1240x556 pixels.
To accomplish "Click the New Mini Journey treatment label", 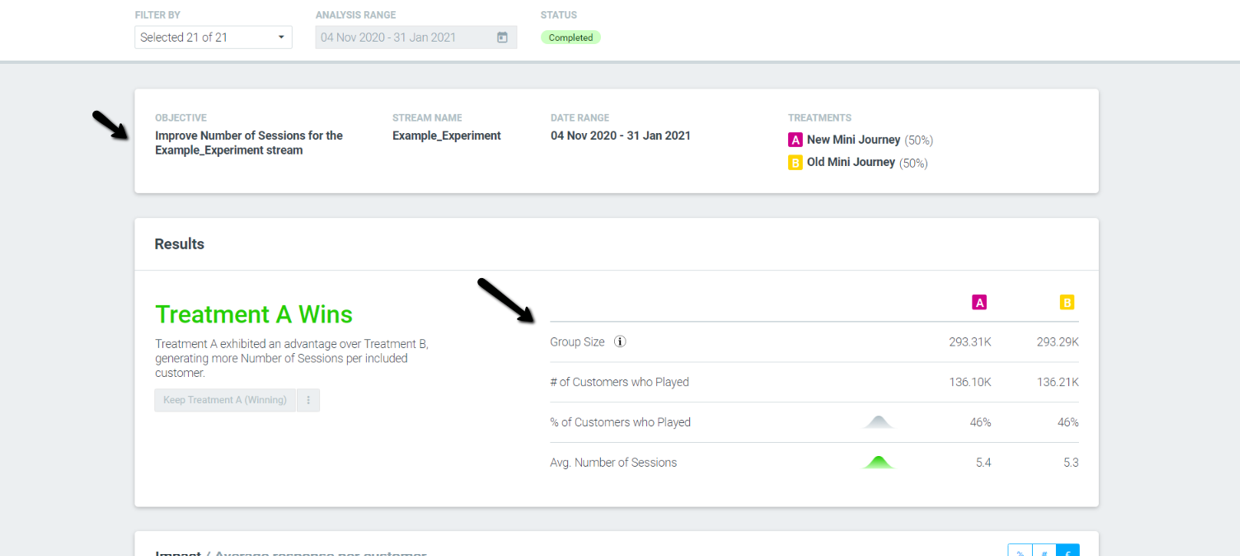I will [x=853, y=140].
